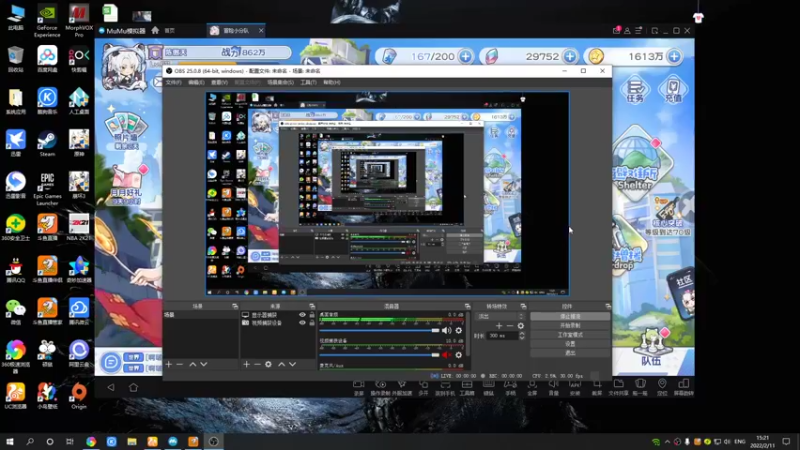Click the Stop Streaming button in Controls
Screen dimensions: 800x450
(x=570, y=316)
